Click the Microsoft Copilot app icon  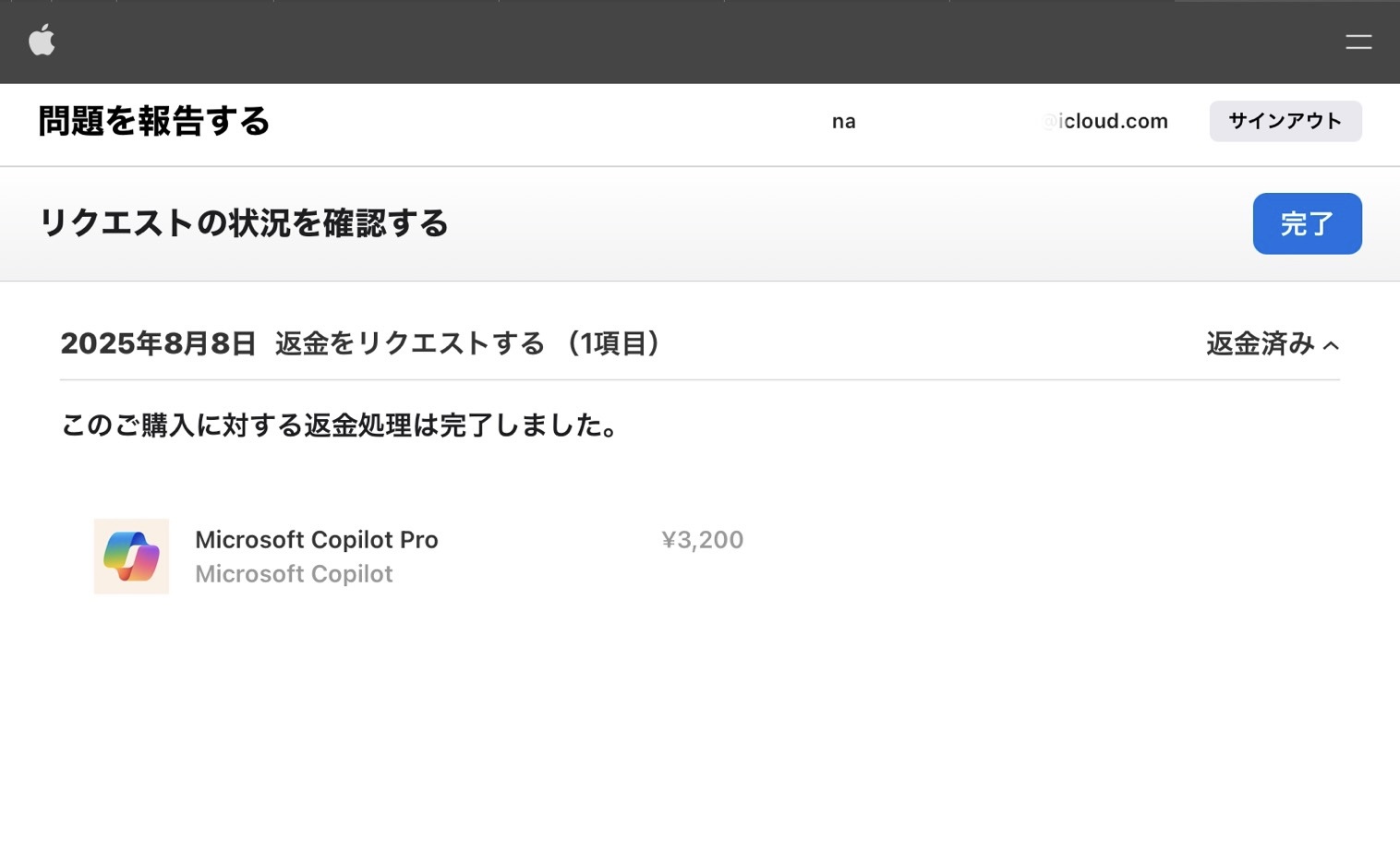point(131,556)
